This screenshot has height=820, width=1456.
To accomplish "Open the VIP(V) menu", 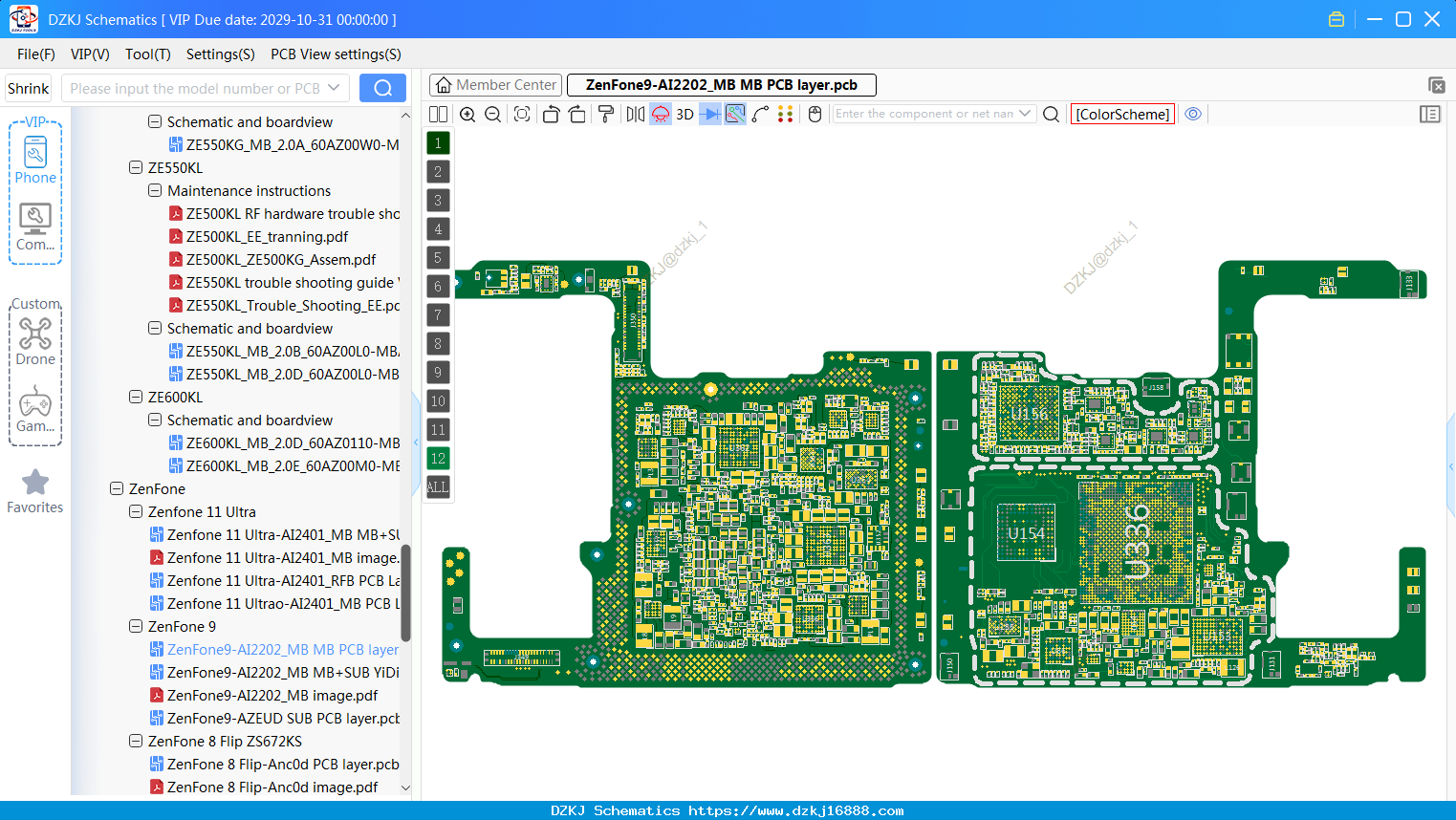I will point(90,54).
